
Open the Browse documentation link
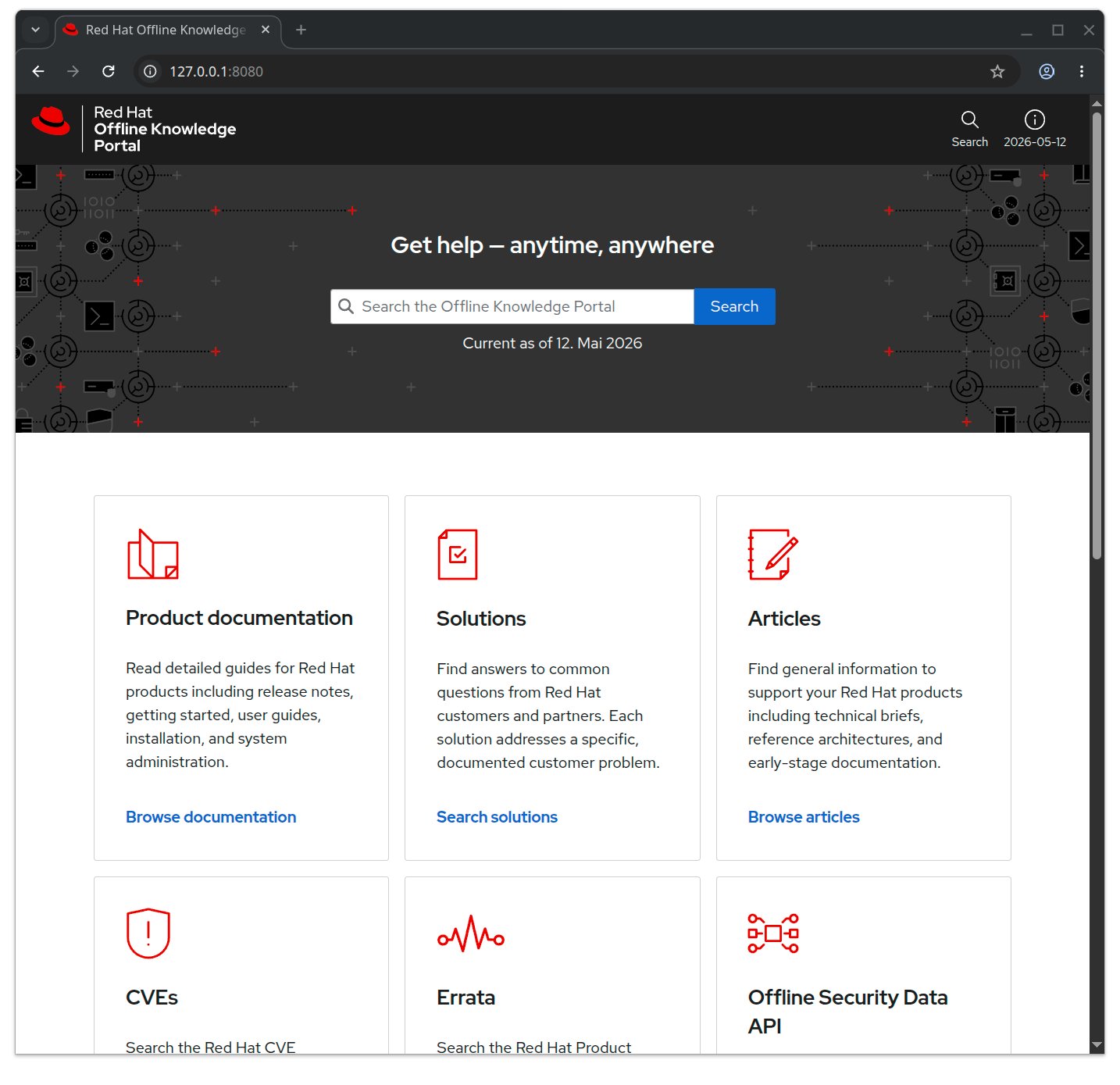pyautogui.click(x=211, y=817)
